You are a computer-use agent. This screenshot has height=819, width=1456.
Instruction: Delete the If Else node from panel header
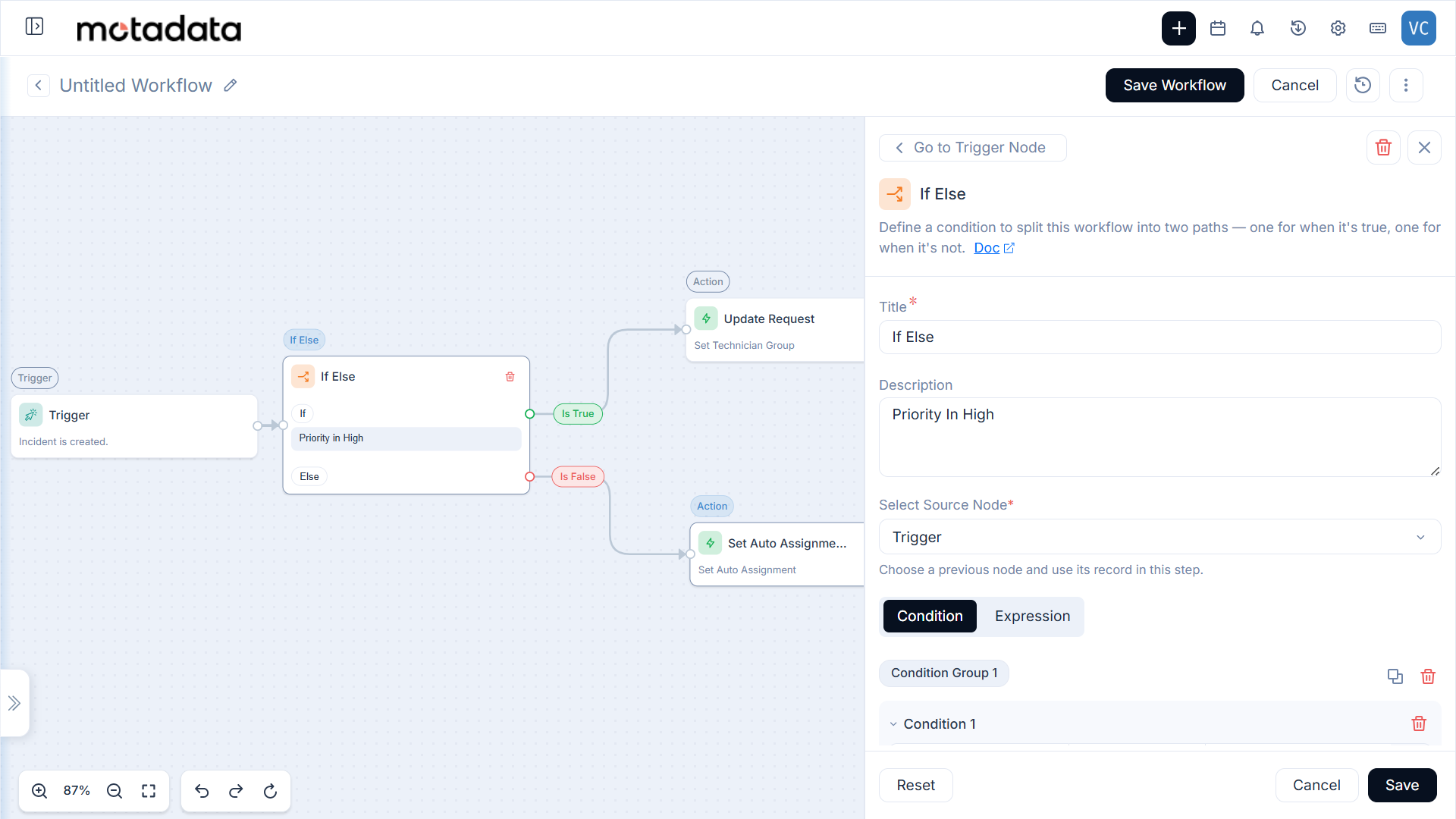point(1383,147)
